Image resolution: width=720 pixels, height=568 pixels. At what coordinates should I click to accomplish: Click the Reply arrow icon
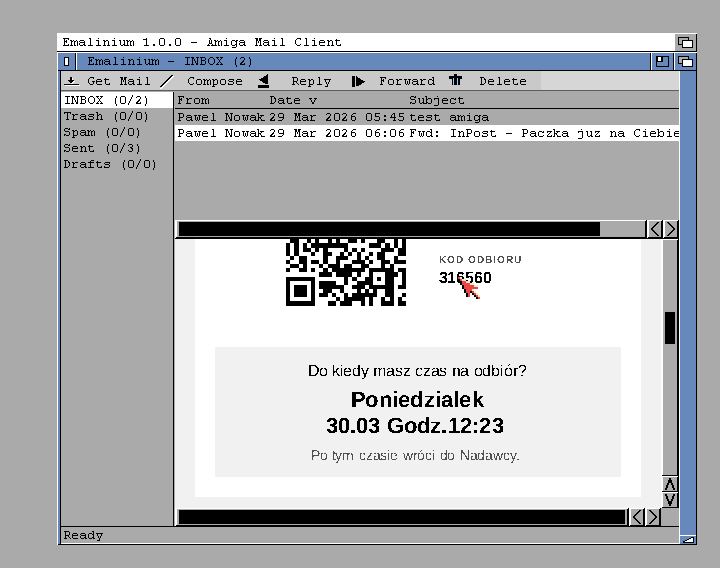point(264,81)
